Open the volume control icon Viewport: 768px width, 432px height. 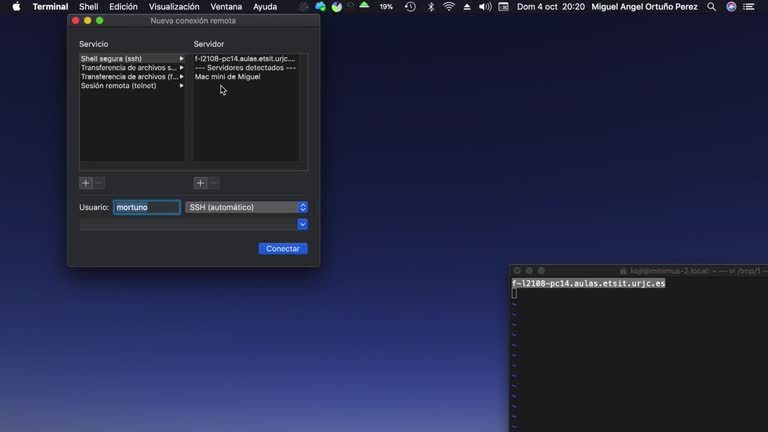[485, 7]
